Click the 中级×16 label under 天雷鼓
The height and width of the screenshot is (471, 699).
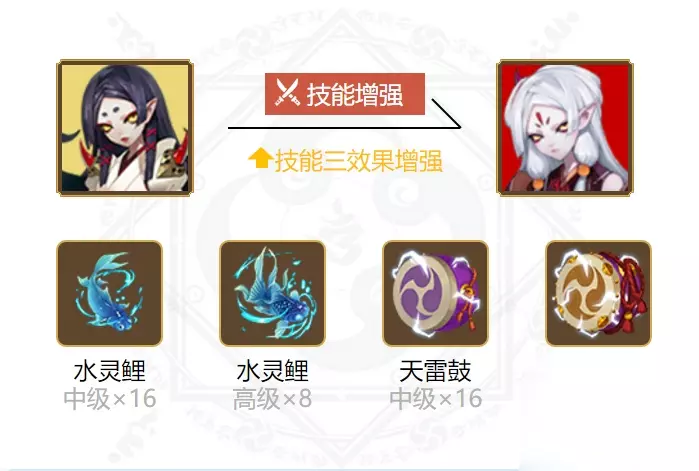(436, 398)
